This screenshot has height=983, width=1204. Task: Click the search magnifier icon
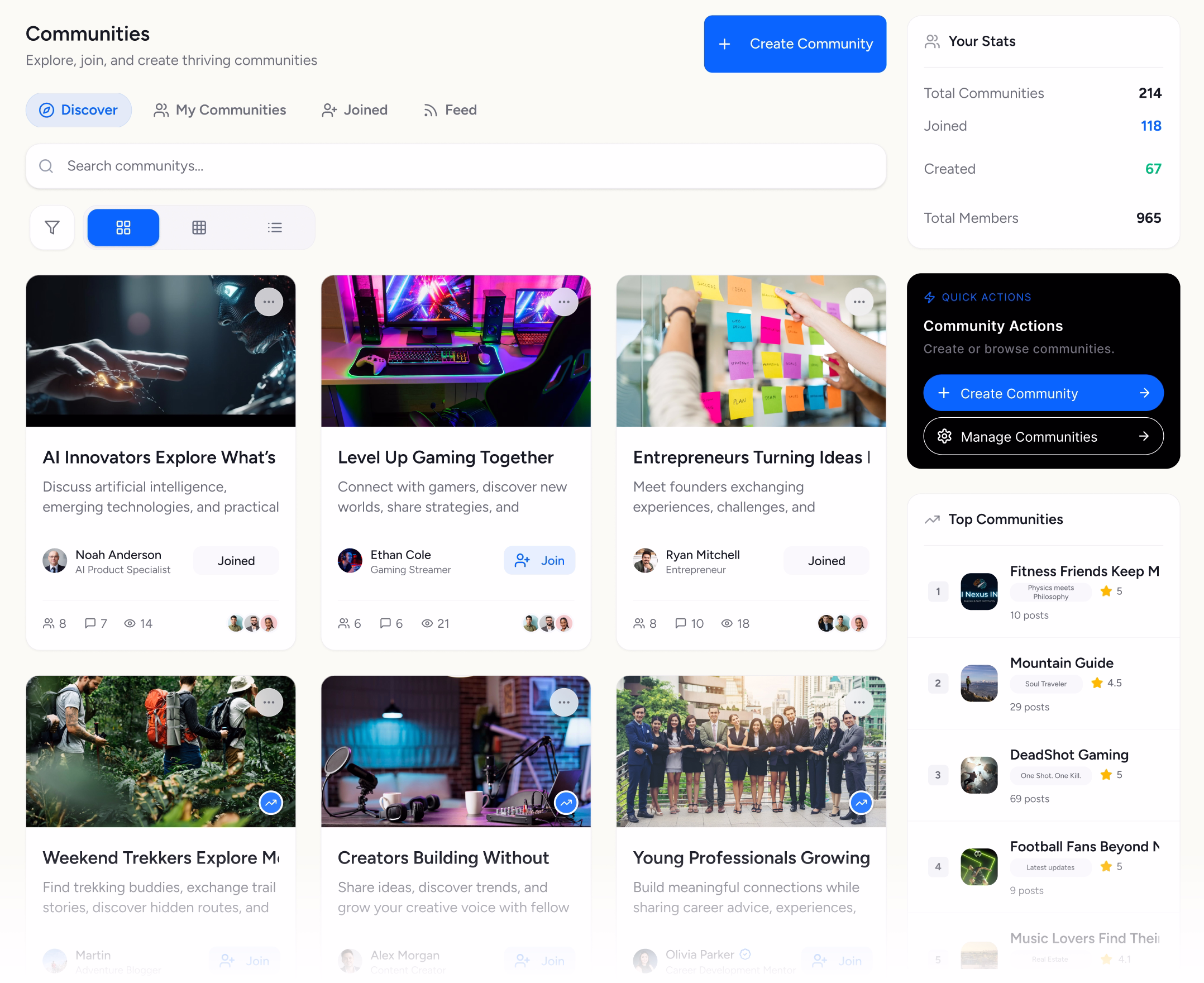46,166
